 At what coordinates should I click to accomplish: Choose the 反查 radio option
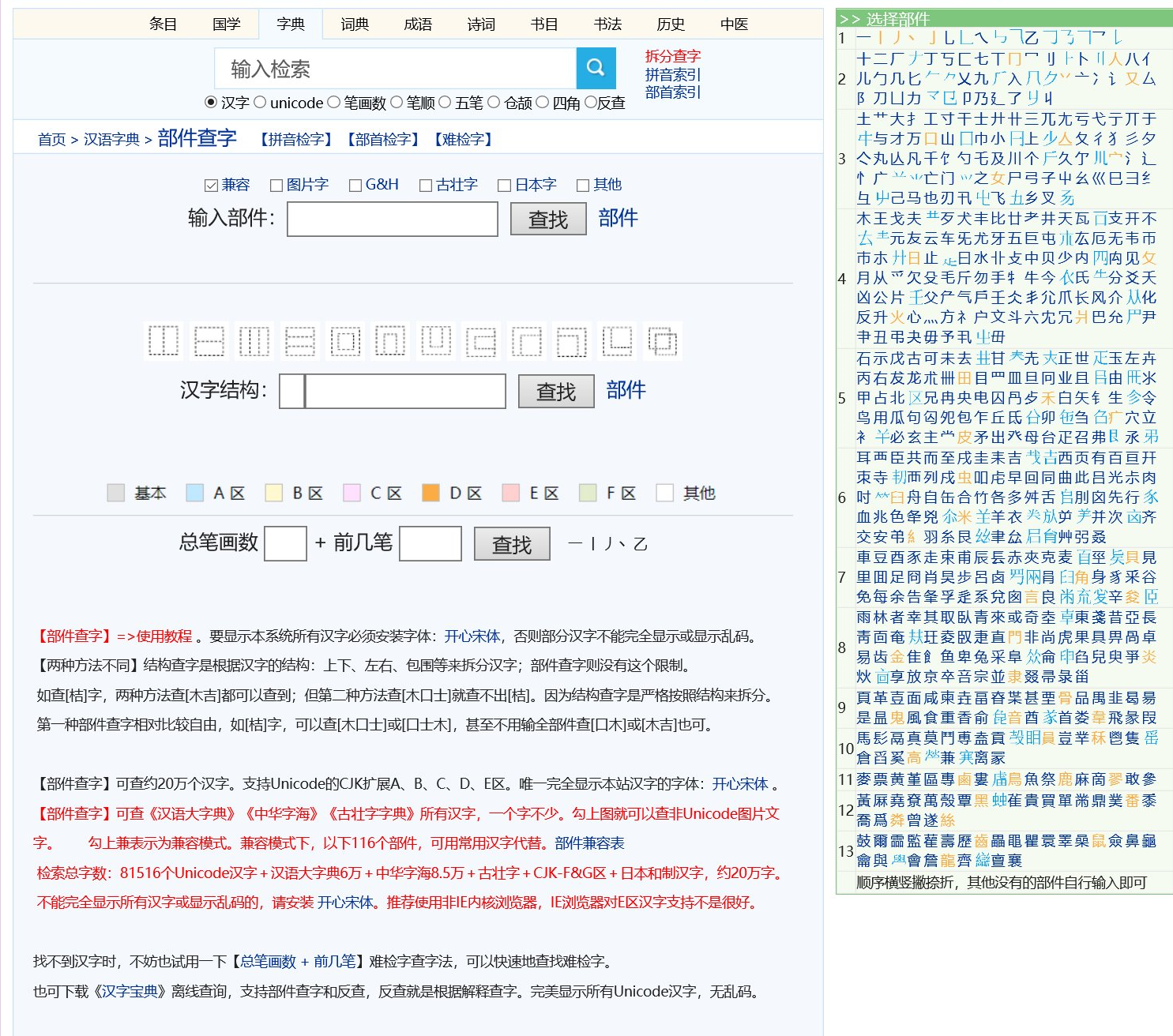pos(590,102)
